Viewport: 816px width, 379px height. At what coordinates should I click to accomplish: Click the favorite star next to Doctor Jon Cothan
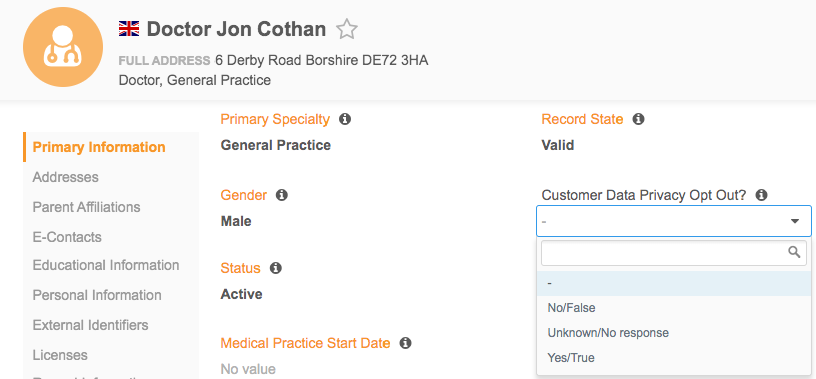(347, 29)
